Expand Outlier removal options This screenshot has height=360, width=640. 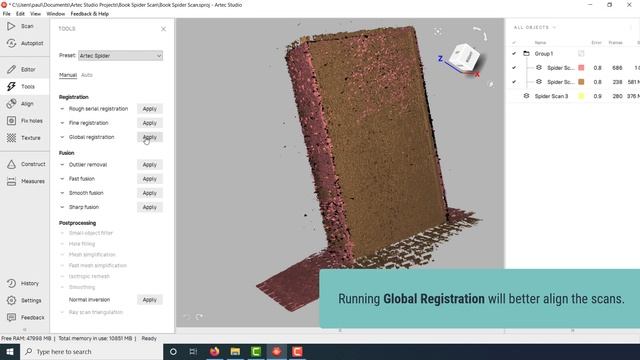62,165
